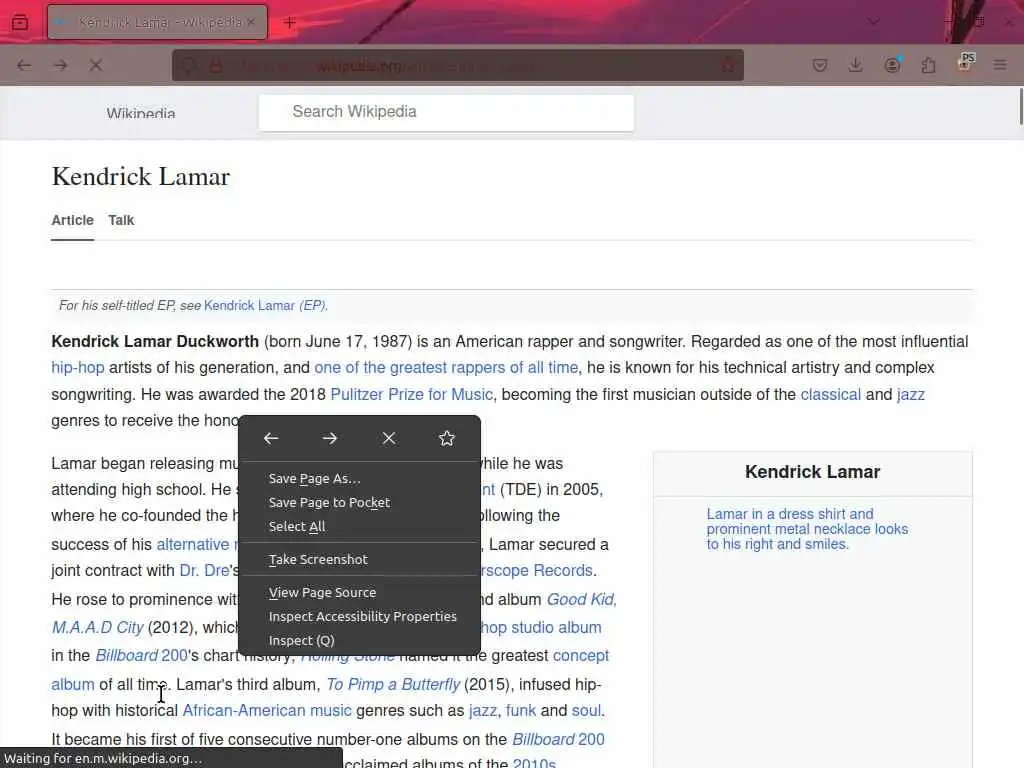Go back using browser toolbar arrow
The width and height of the screenshot is (1024, 768).
point(24,65)
